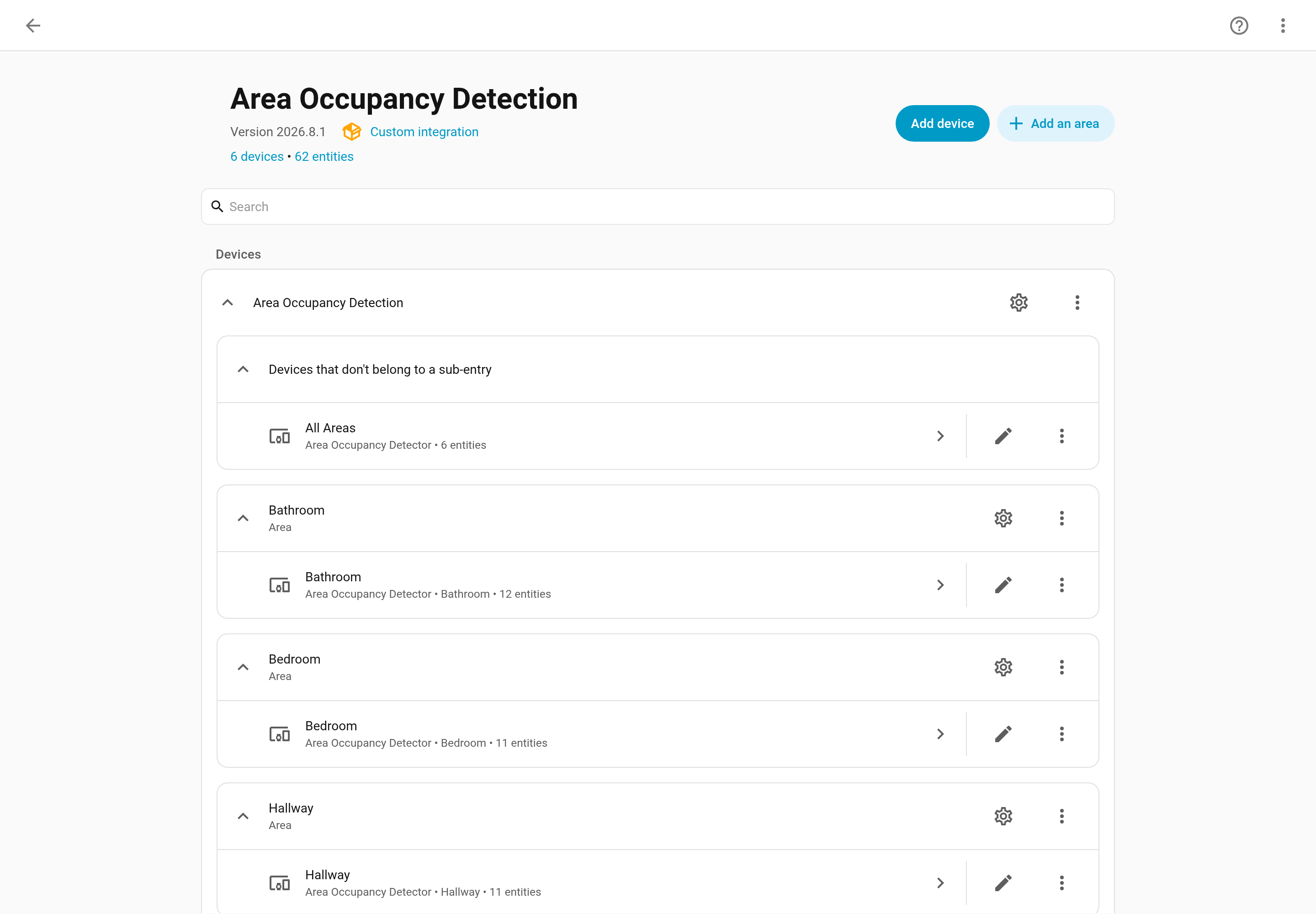Open three-dot menu for Bedroom area sub-entry
The width and height of the screenshot is (1316, 914).
tap(1062, 667)
